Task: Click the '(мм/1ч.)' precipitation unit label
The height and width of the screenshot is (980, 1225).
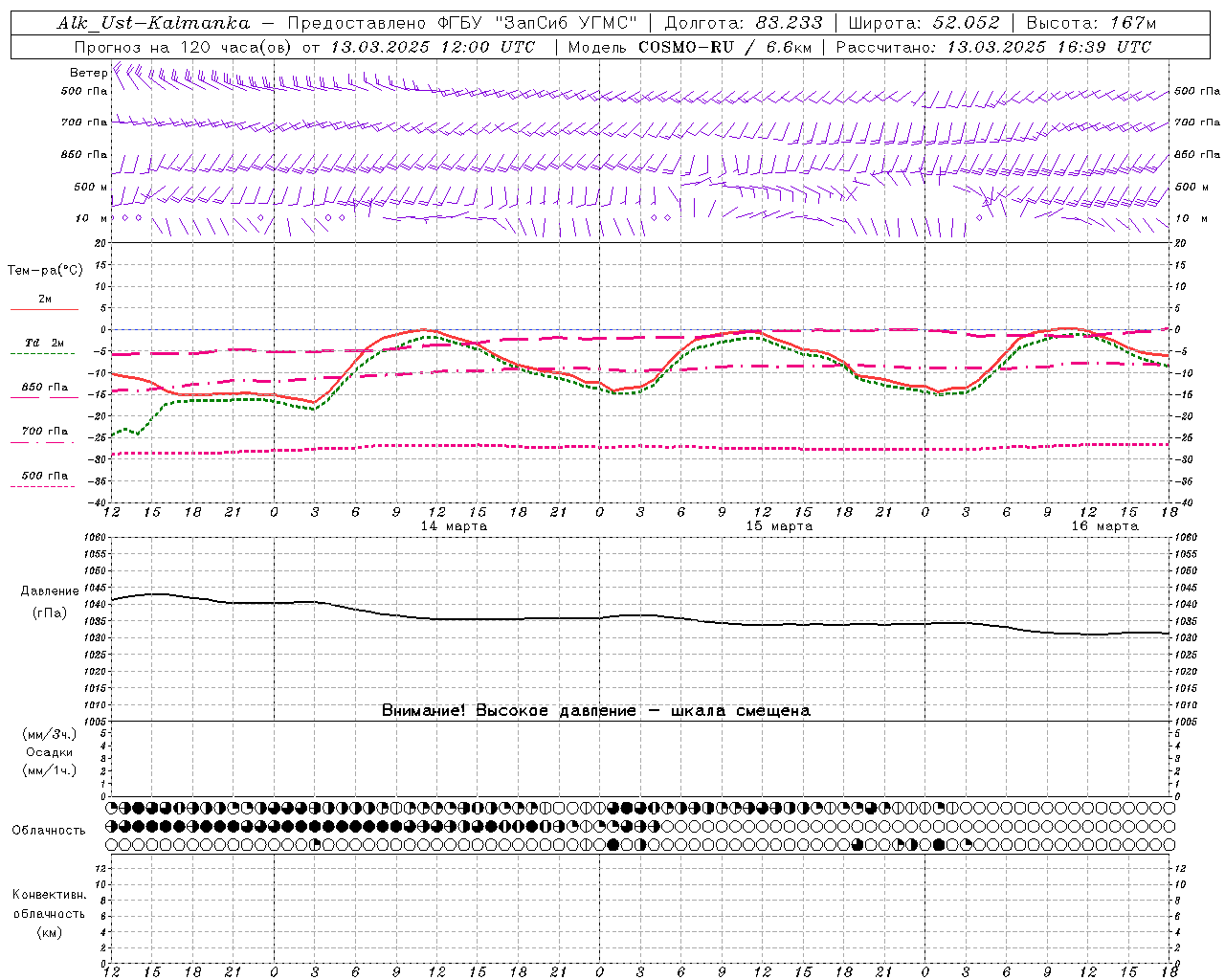Action: click(49, 770)
